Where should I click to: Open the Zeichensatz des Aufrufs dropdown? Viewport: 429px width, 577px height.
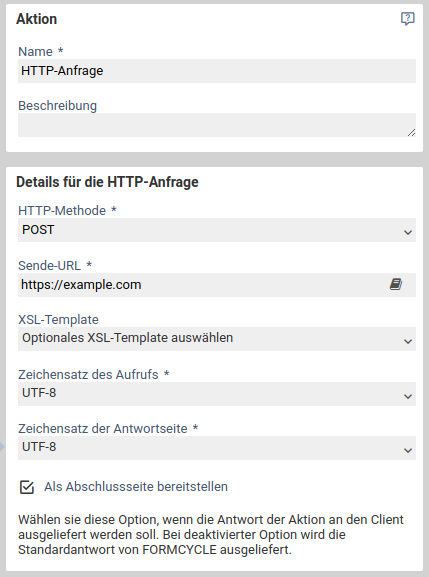click(217, 393)
